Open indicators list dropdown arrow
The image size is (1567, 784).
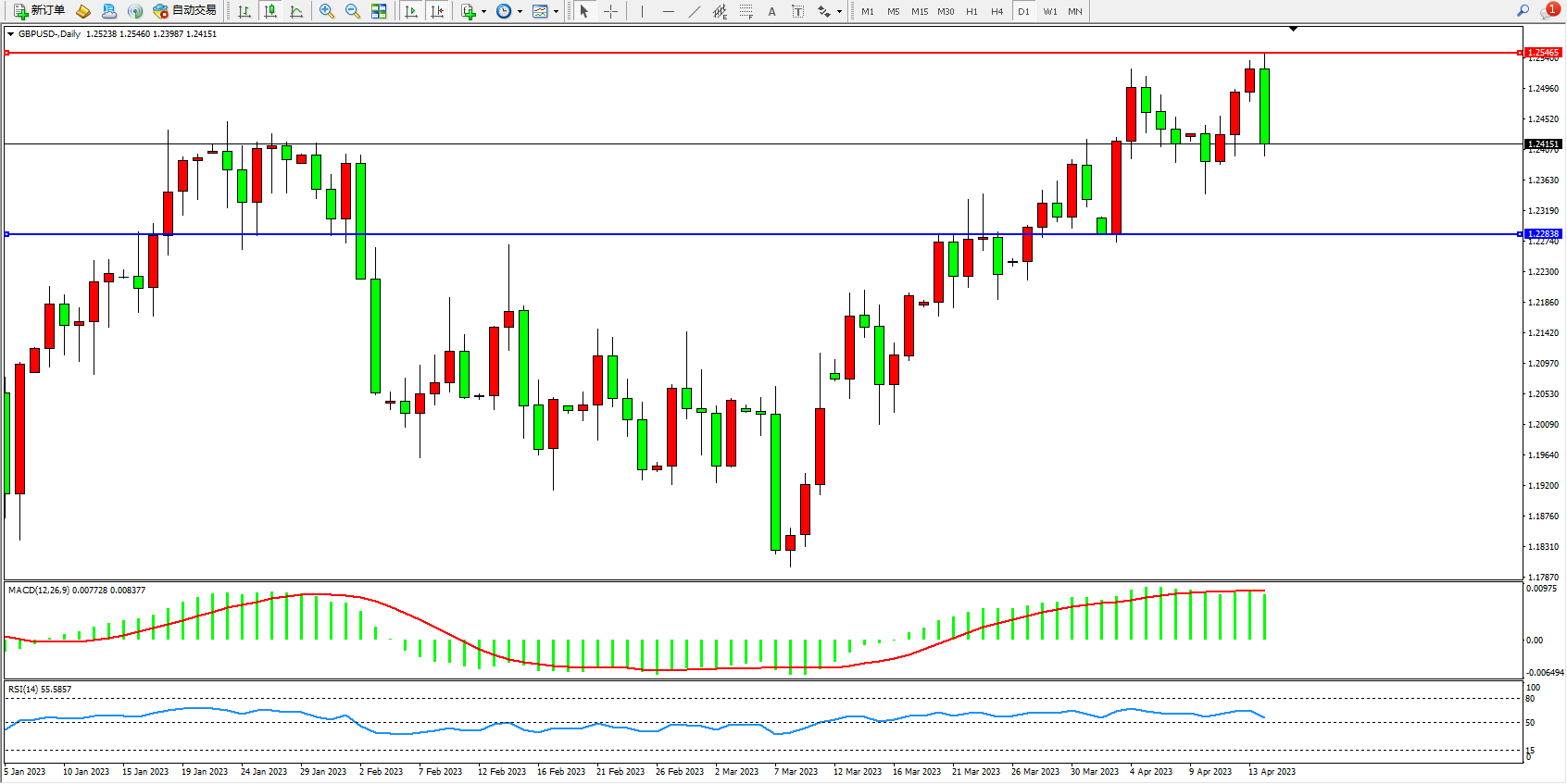[483, 12]
